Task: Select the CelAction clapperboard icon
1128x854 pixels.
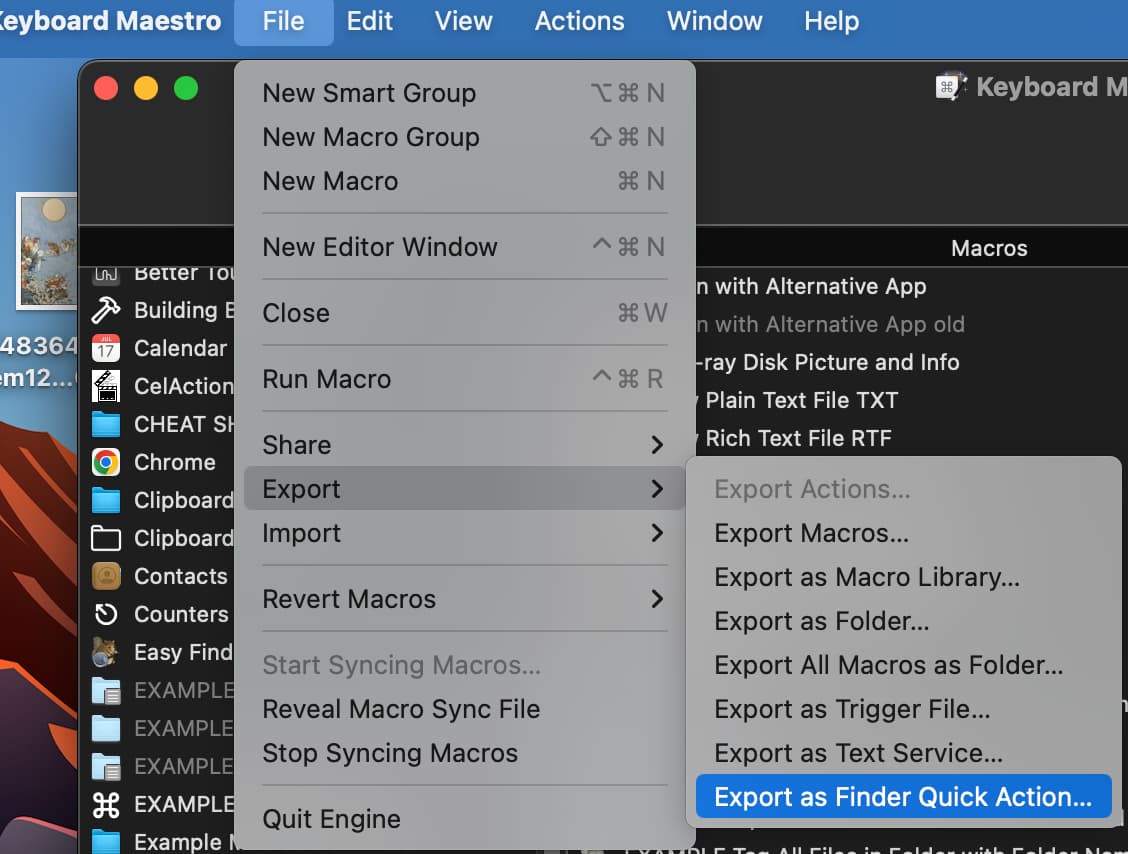Action: [x=106, y=386]
